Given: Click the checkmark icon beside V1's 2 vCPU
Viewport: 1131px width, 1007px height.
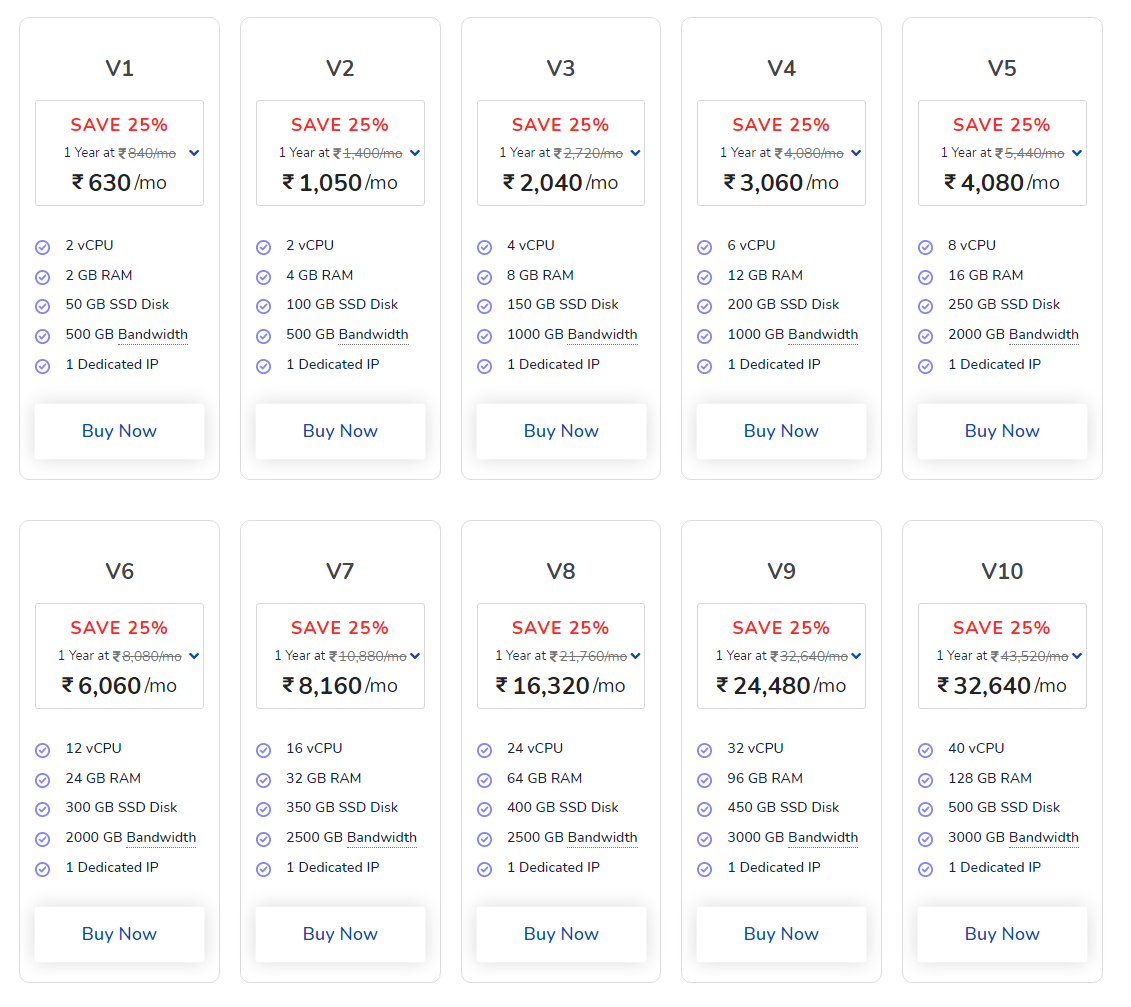Looking at the screenshot, I should tap(43, 247).
